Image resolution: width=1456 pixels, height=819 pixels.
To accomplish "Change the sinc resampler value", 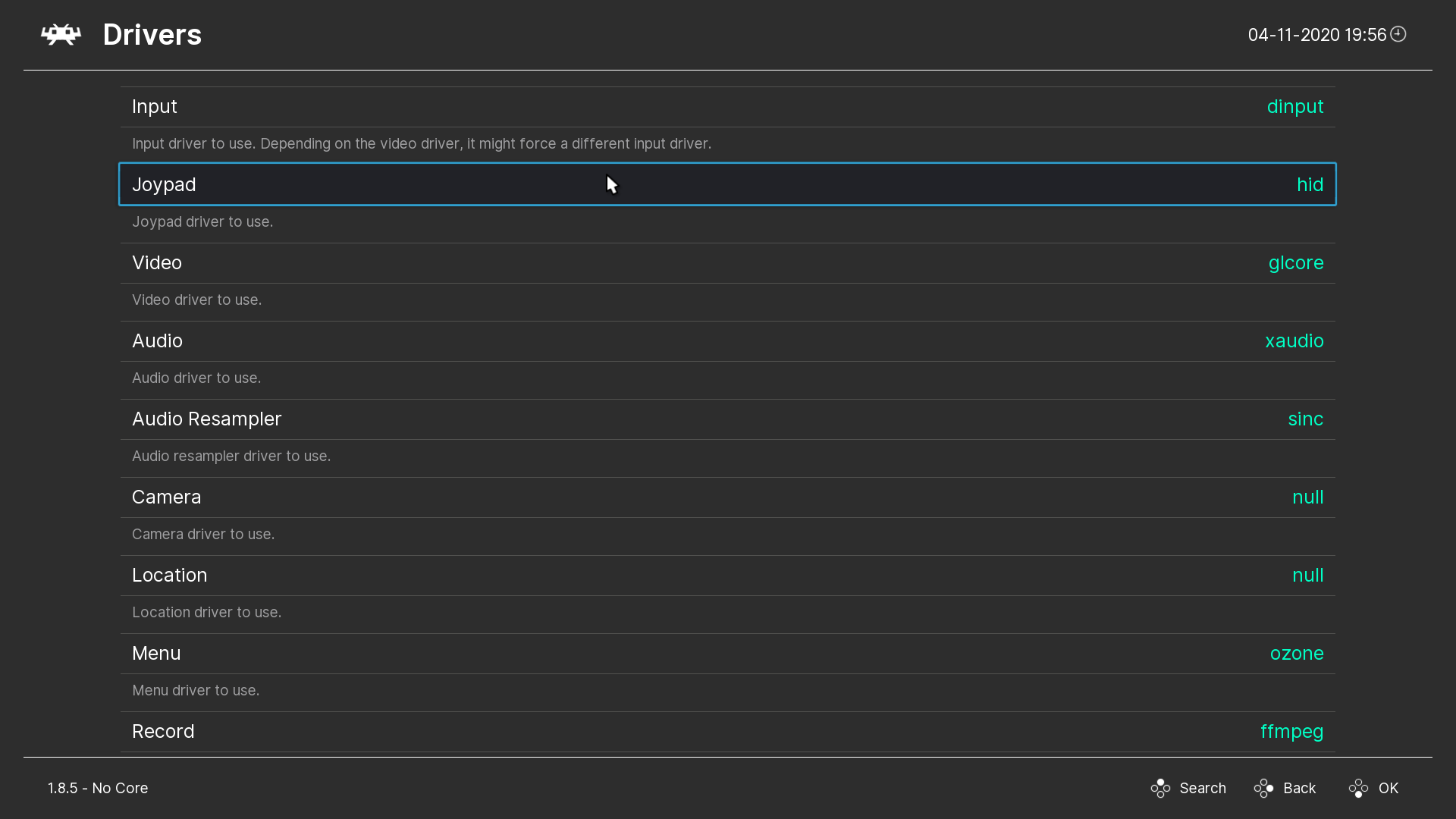I will (x=1305, y=419).
